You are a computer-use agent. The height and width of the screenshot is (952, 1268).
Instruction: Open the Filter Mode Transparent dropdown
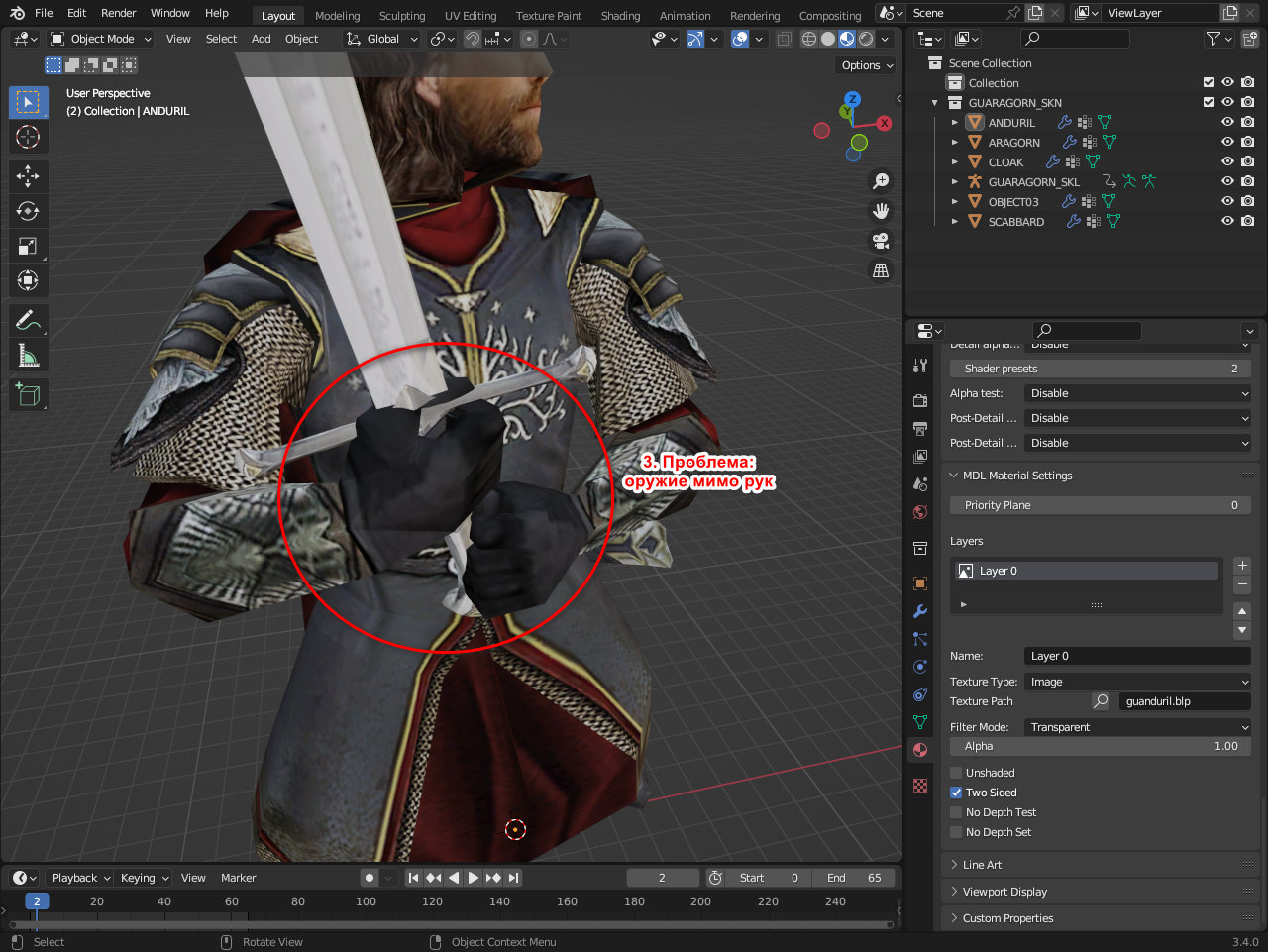[x=1137, y=727]
